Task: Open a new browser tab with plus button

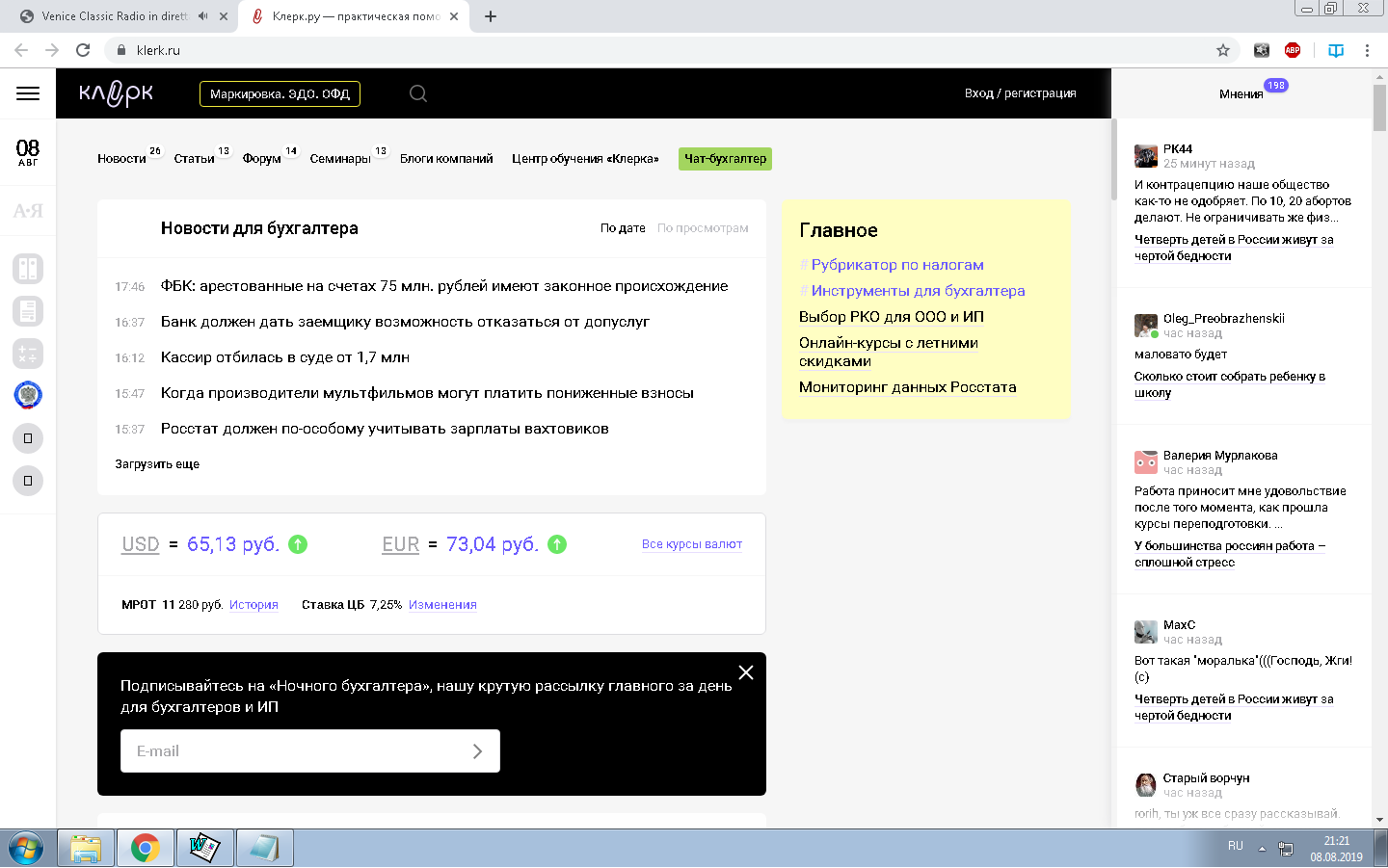Action: click(x=491, y=16)
